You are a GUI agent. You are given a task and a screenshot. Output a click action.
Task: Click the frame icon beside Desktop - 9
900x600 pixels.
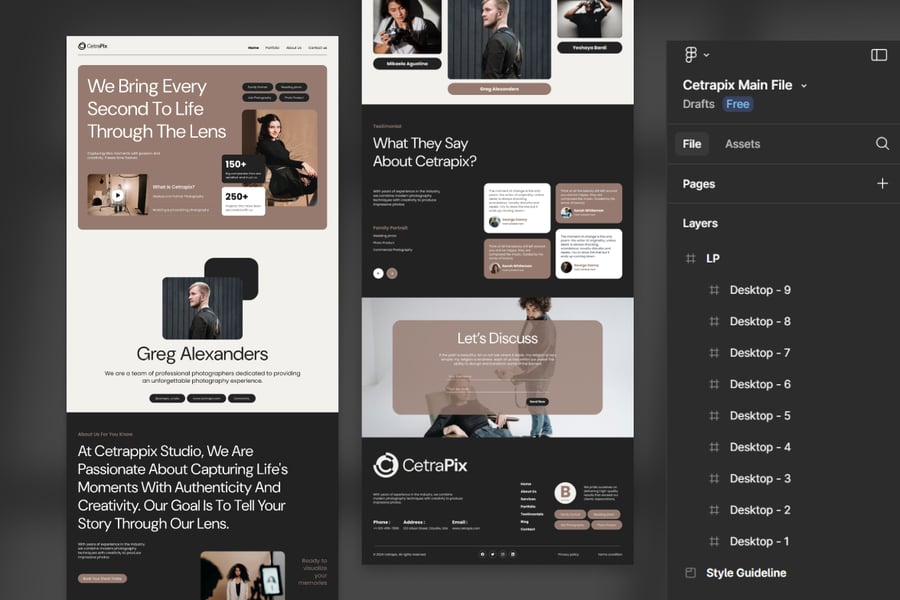click(x=714, y=290)
